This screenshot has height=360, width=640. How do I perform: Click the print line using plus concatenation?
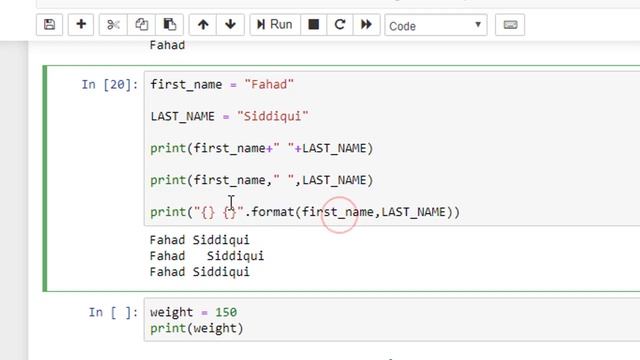coord(262,148)
